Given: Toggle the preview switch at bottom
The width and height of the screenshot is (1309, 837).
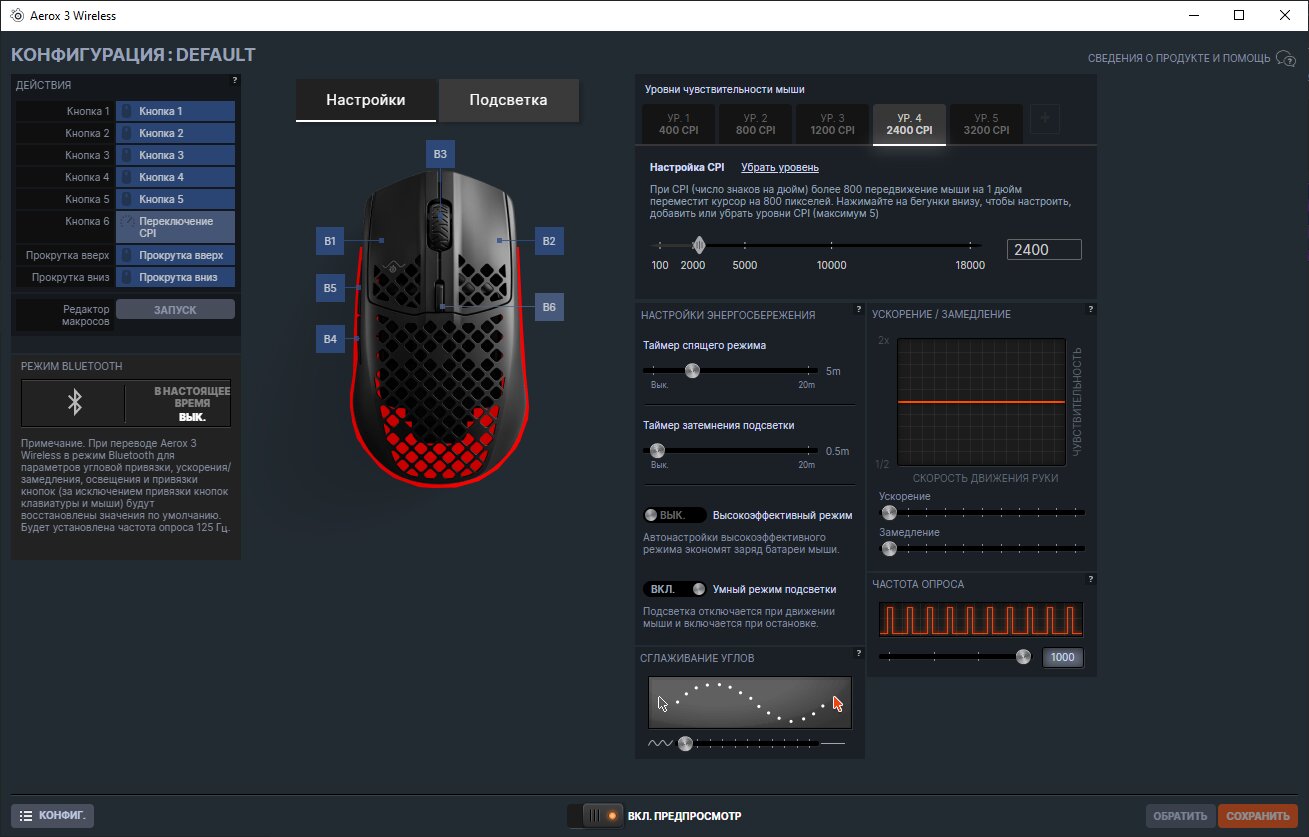Looking at the screenshot, I should (594, 816).
